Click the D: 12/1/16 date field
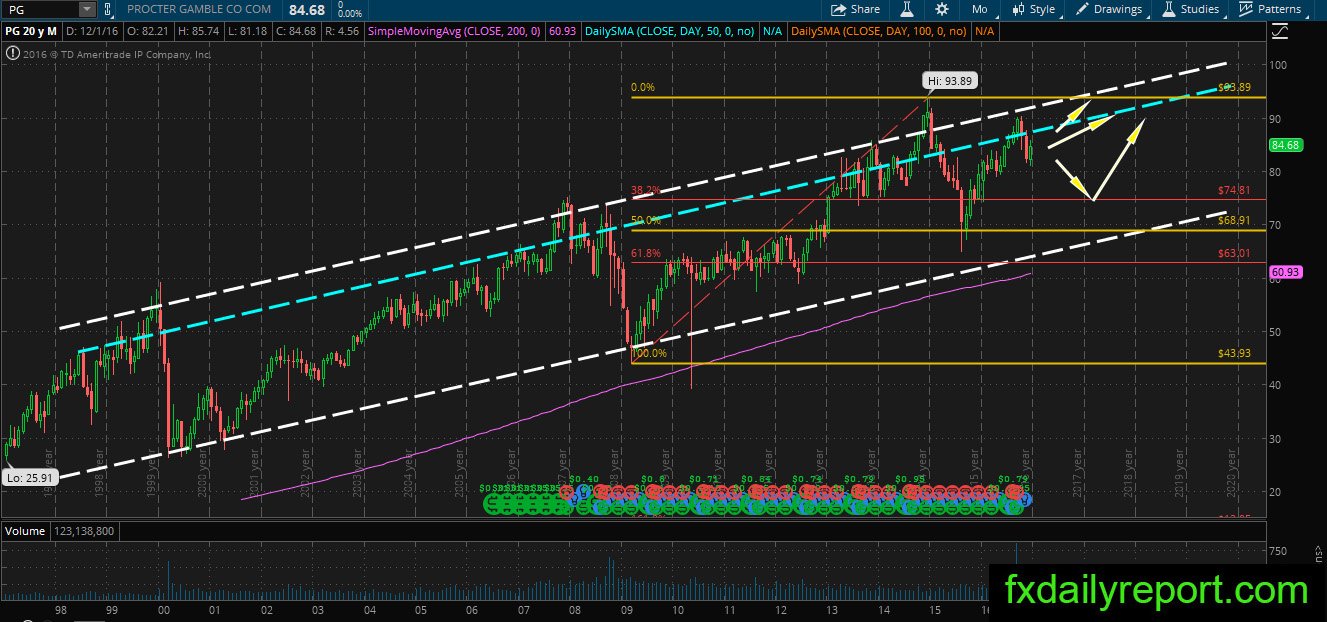This screenshot has height=622, width=1327. coord(92,32)
